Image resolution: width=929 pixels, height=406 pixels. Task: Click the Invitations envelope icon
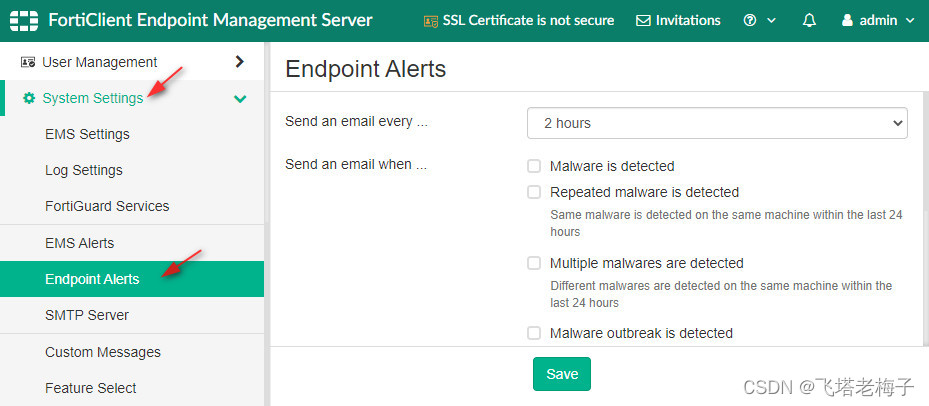643,21
